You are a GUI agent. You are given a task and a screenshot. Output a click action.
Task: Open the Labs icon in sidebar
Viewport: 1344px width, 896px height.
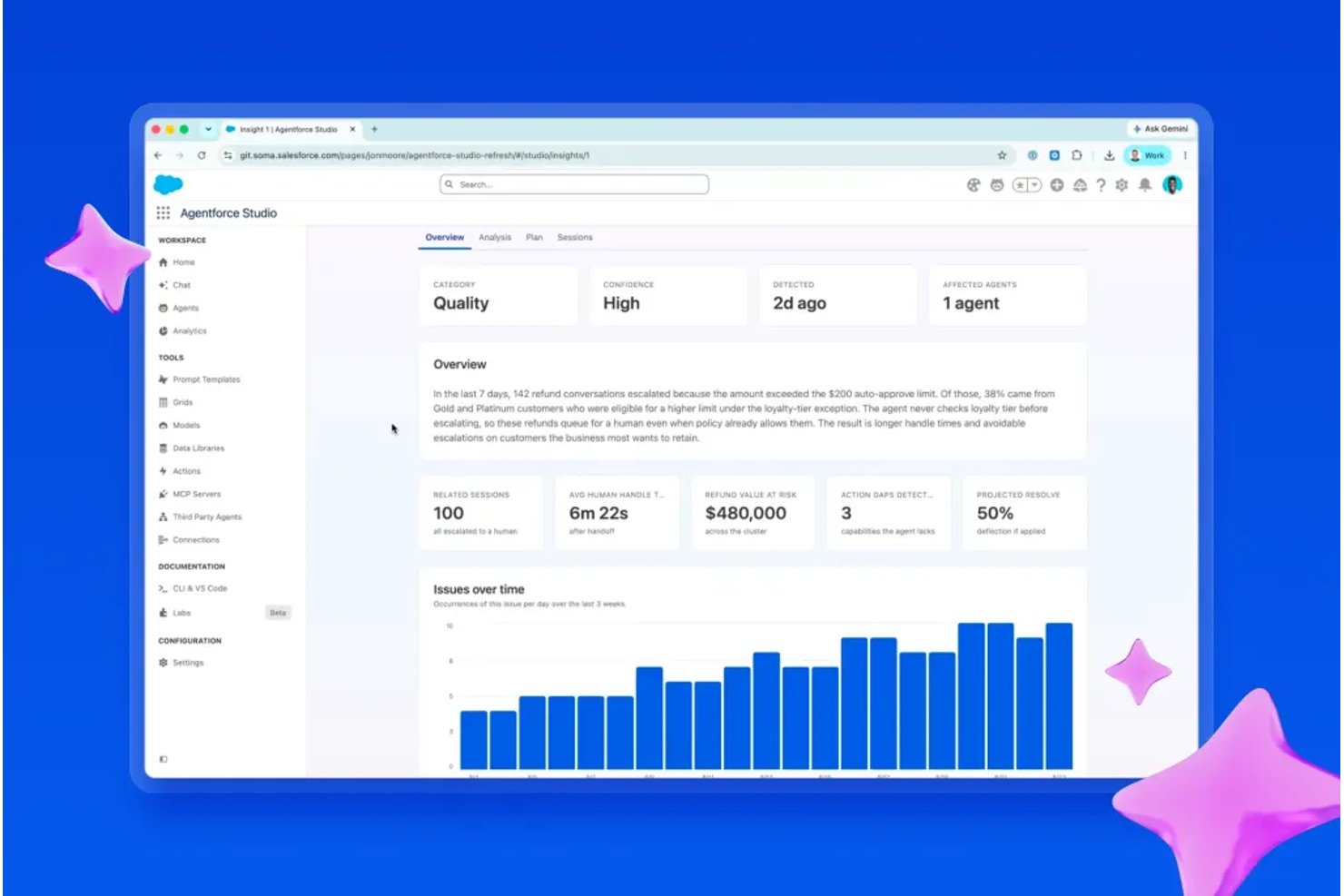163,613
